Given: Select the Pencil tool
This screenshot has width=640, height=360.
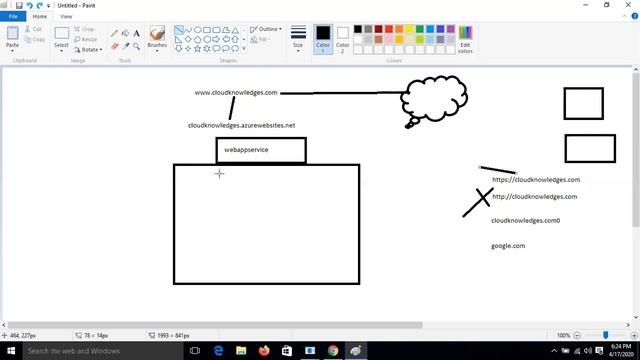Looking at the screenshot, I should [114, 33].
